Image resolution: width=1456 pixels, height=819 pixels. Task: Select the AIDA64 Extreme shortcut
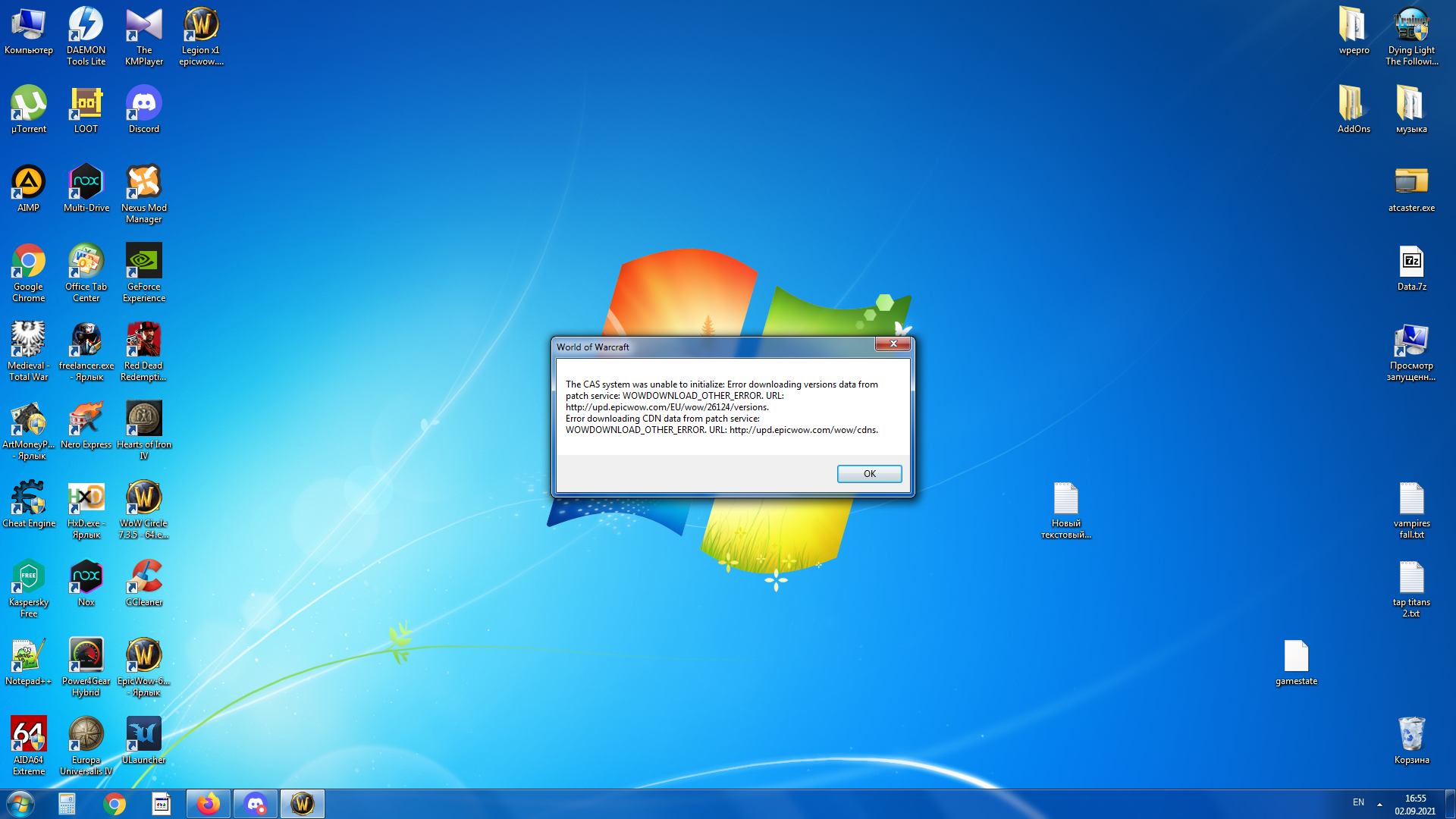(x=29, y=746)
